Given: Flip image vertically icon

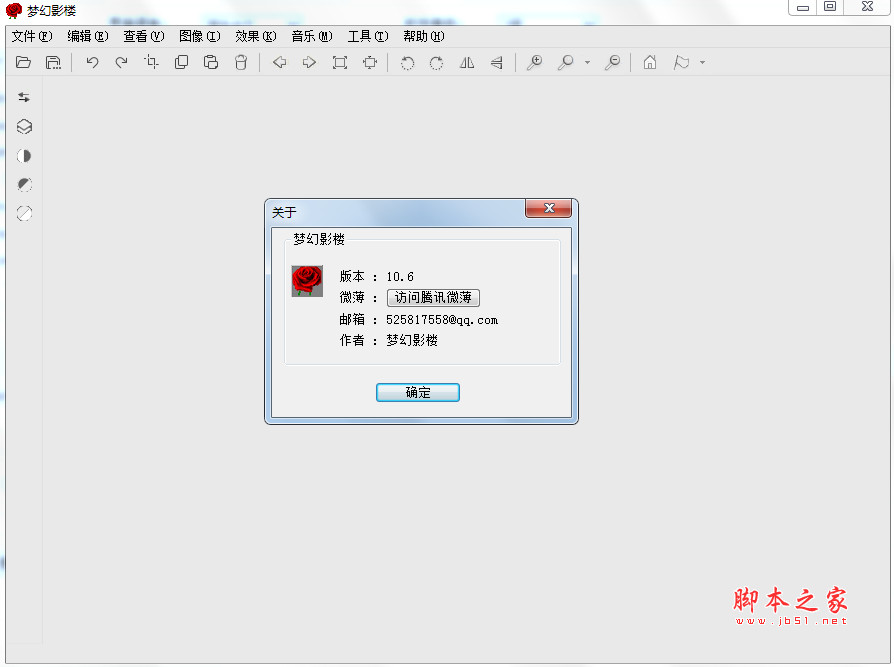Looking at the screenshot, I should [497, 62].
